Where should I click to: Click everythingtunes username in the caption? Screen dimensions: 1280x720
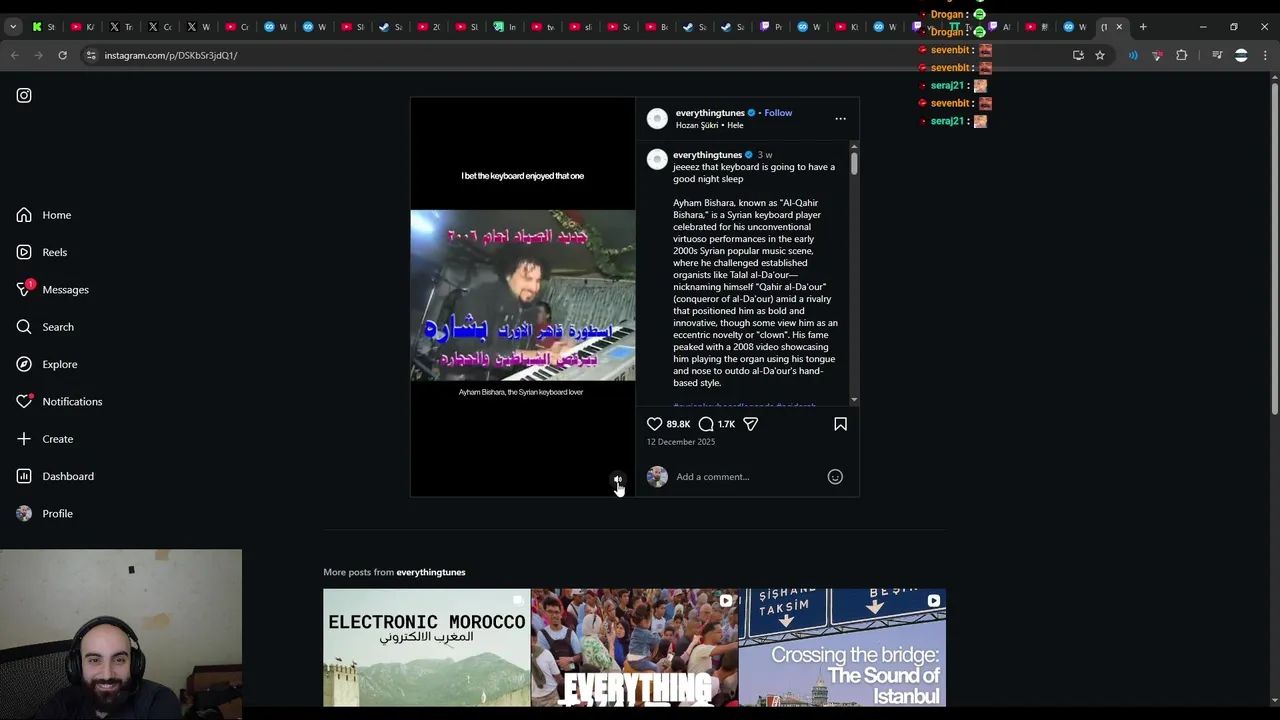[707, 155]
